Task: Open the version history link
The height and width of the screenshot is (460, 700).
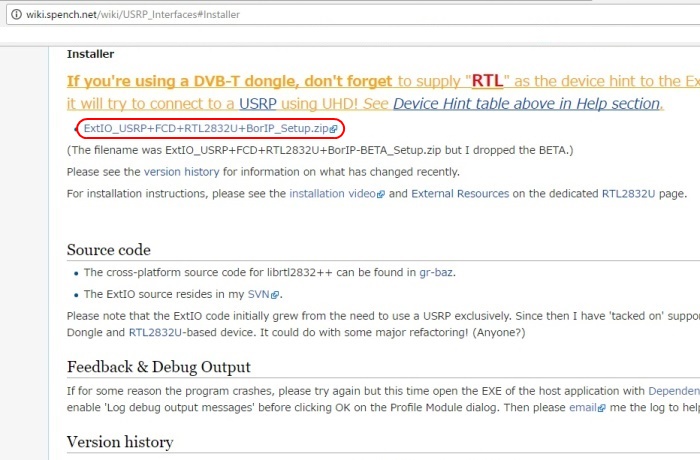Action: point(181,172)
